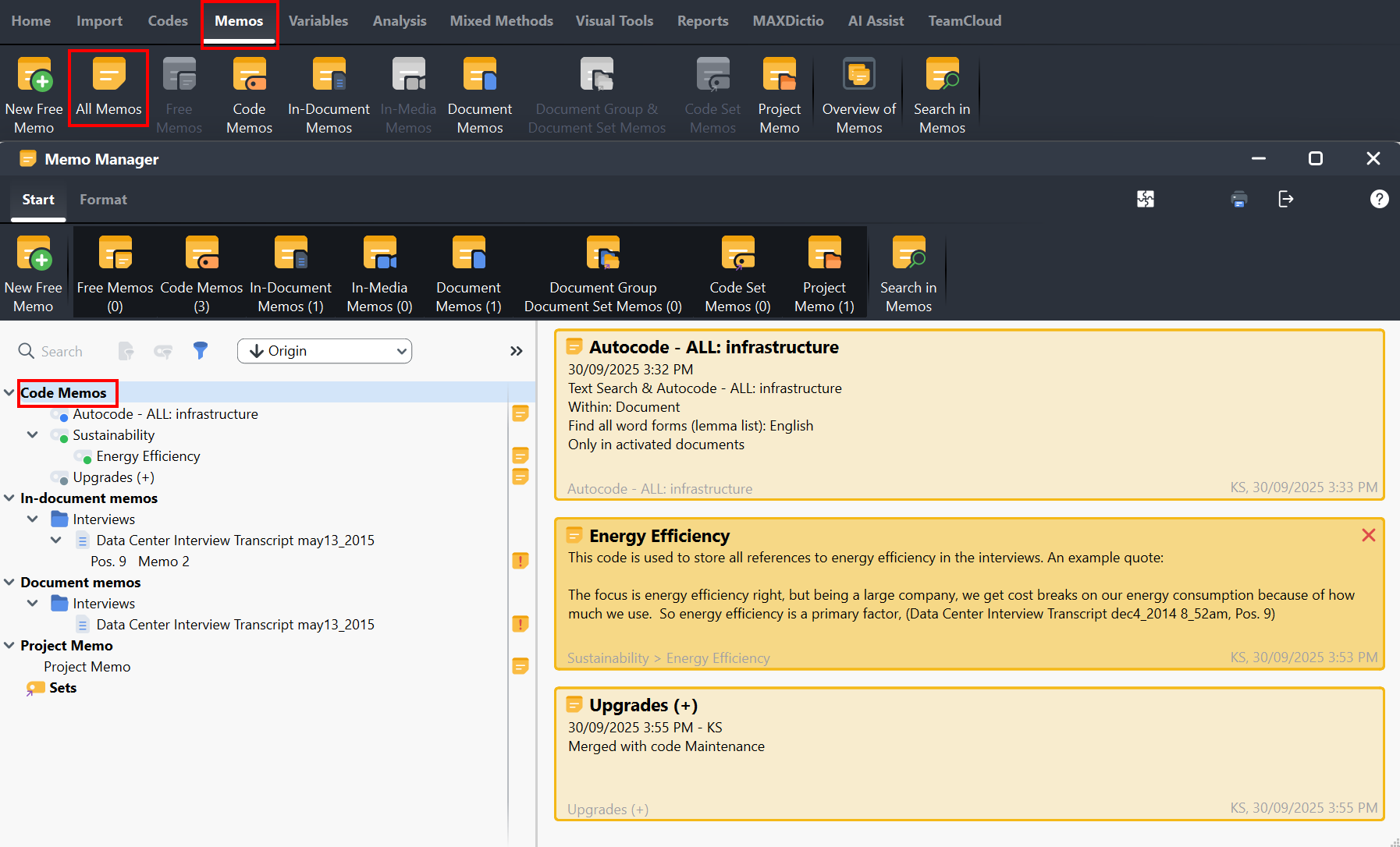
Task: Select Project Memo child item
Action: (87, 666)
